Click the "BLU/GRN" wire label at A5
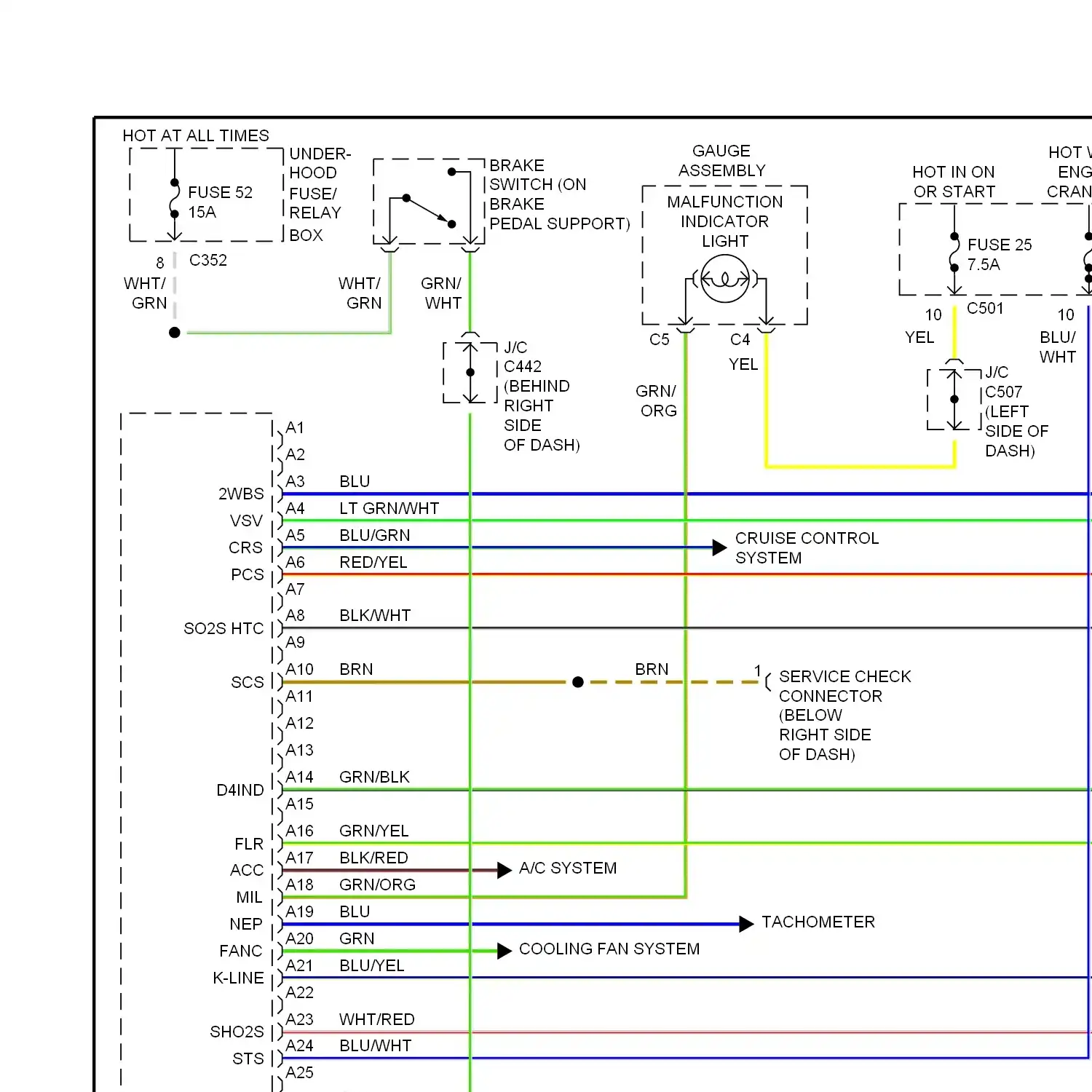The height and width of the screenshot is (1092, 1092). 375,535
